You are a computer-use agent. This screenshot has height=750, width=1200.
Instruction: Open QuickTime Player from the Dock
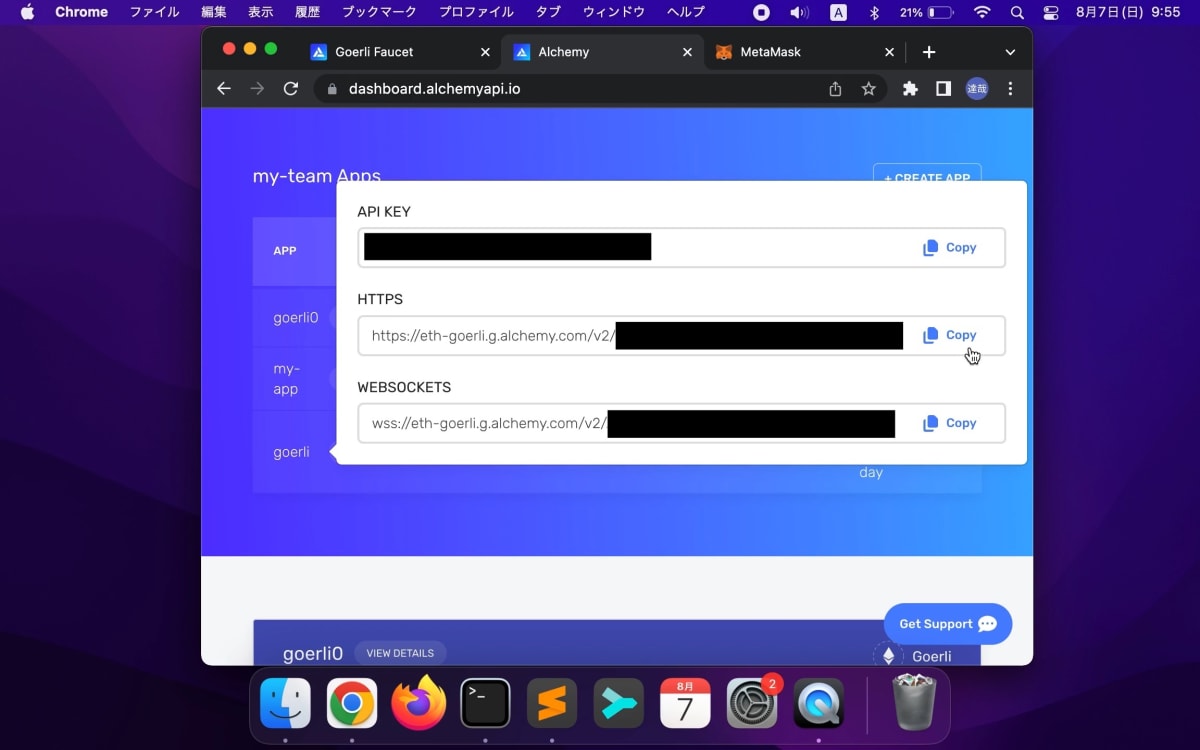819,703
